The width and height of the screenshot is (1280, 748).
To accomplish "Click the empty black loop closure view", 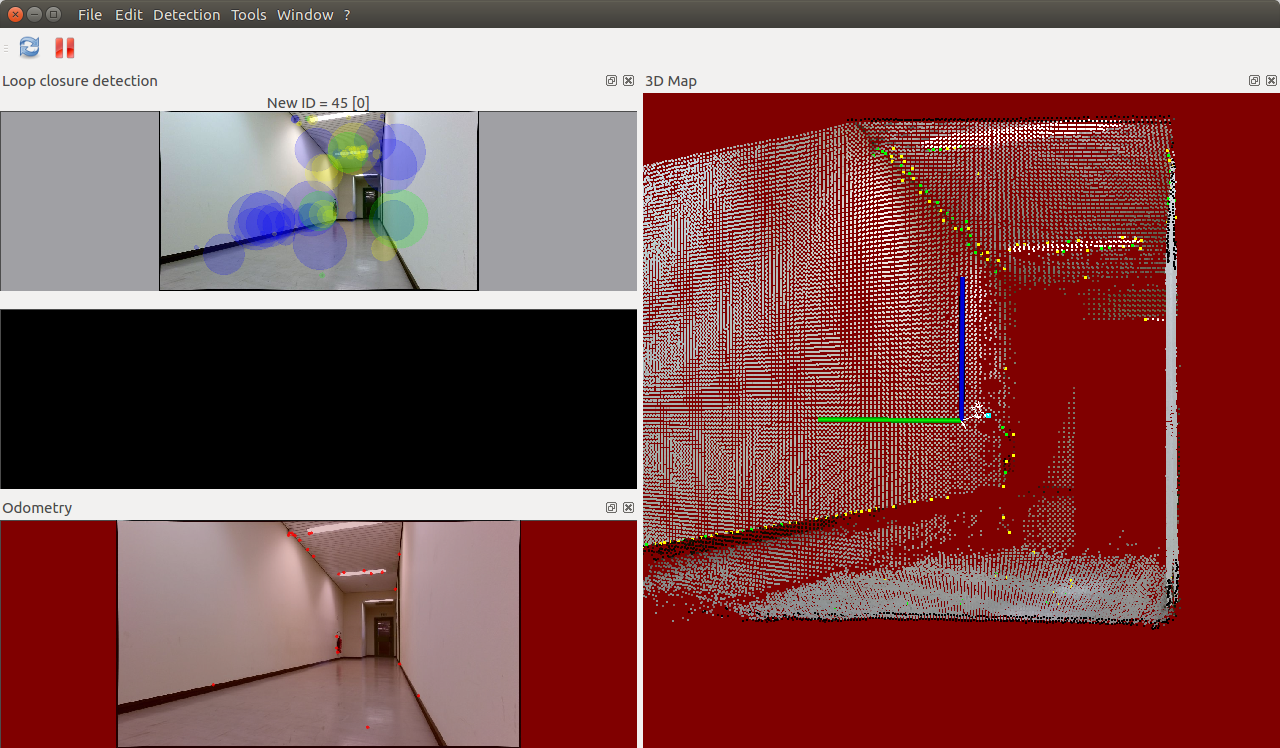I will (x=318, y=398).
